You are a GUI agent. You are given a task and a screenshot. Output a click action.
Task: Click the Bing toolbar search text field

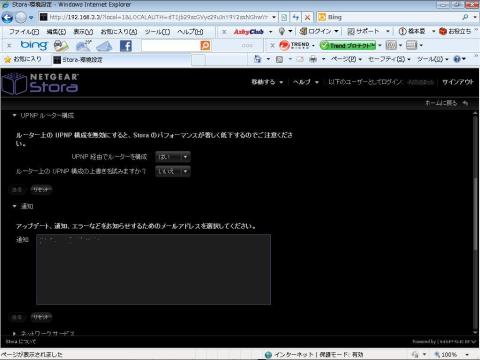[x=171, y=45]
